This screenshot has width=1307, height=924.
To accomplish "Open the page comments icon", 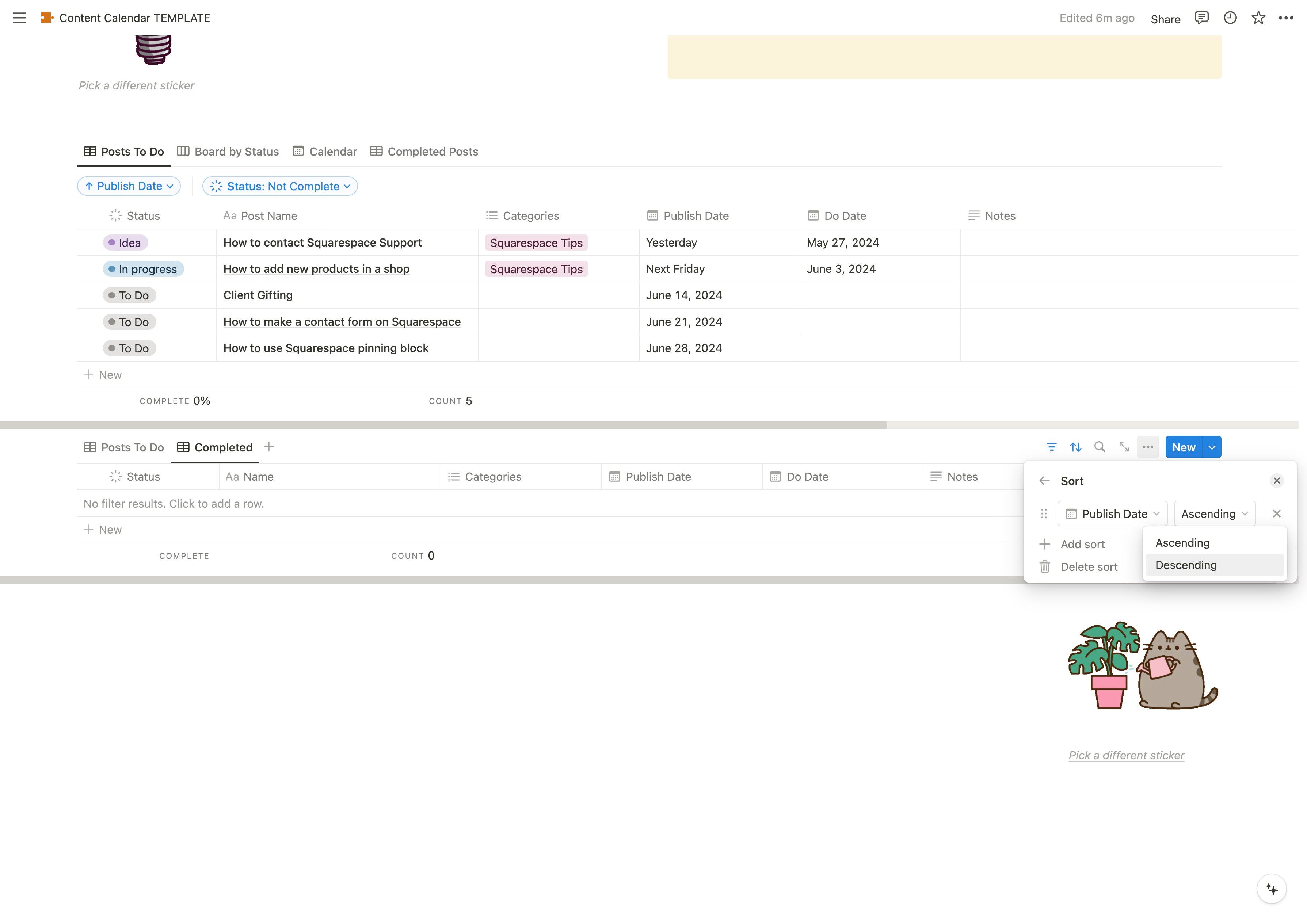I will (x=1201, y=18).
